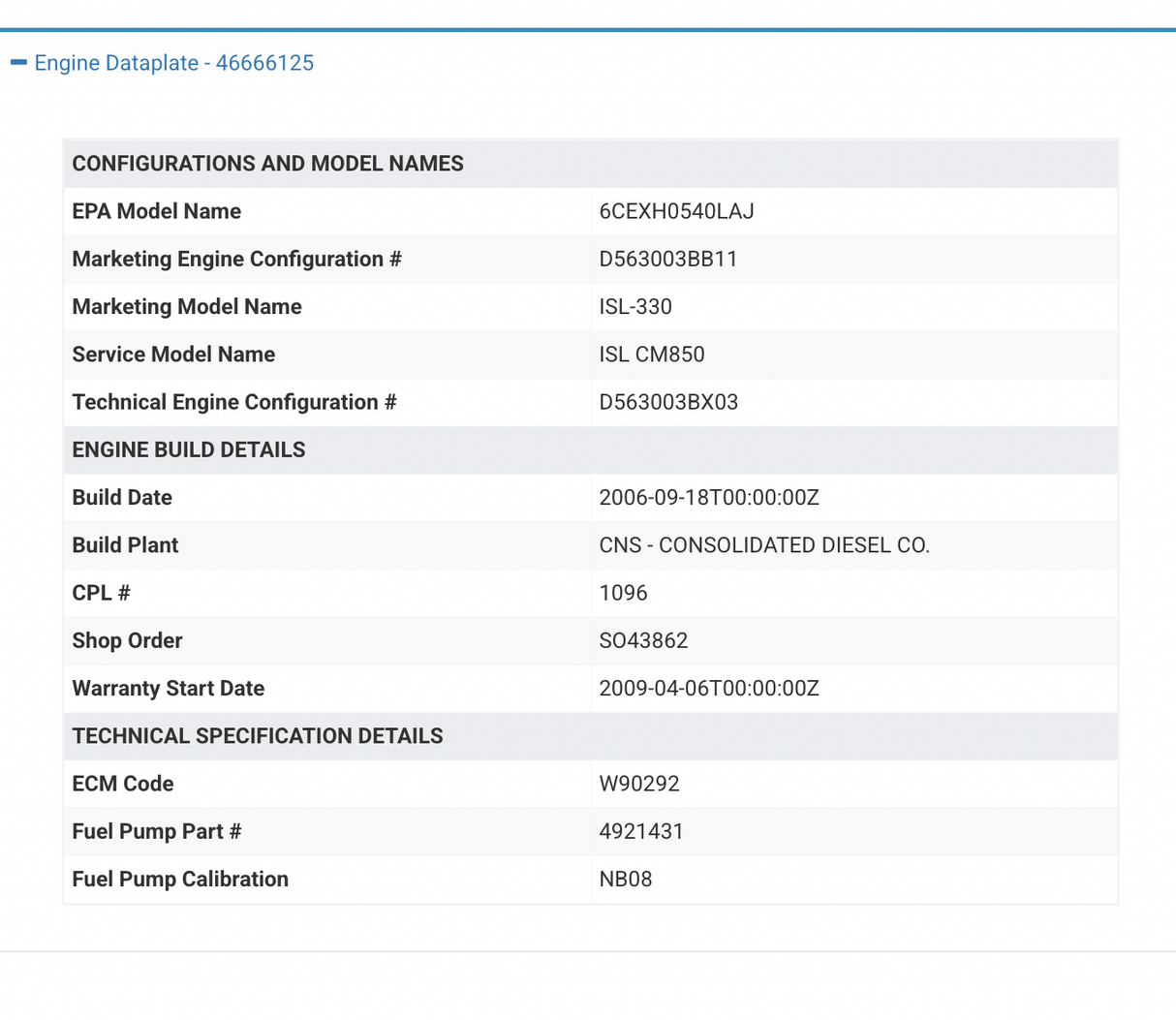The width and height of the screenshot is (1176, 1020).
Task: Collapse the Engine Dataplate section minus icon
Action: point(18,63)
